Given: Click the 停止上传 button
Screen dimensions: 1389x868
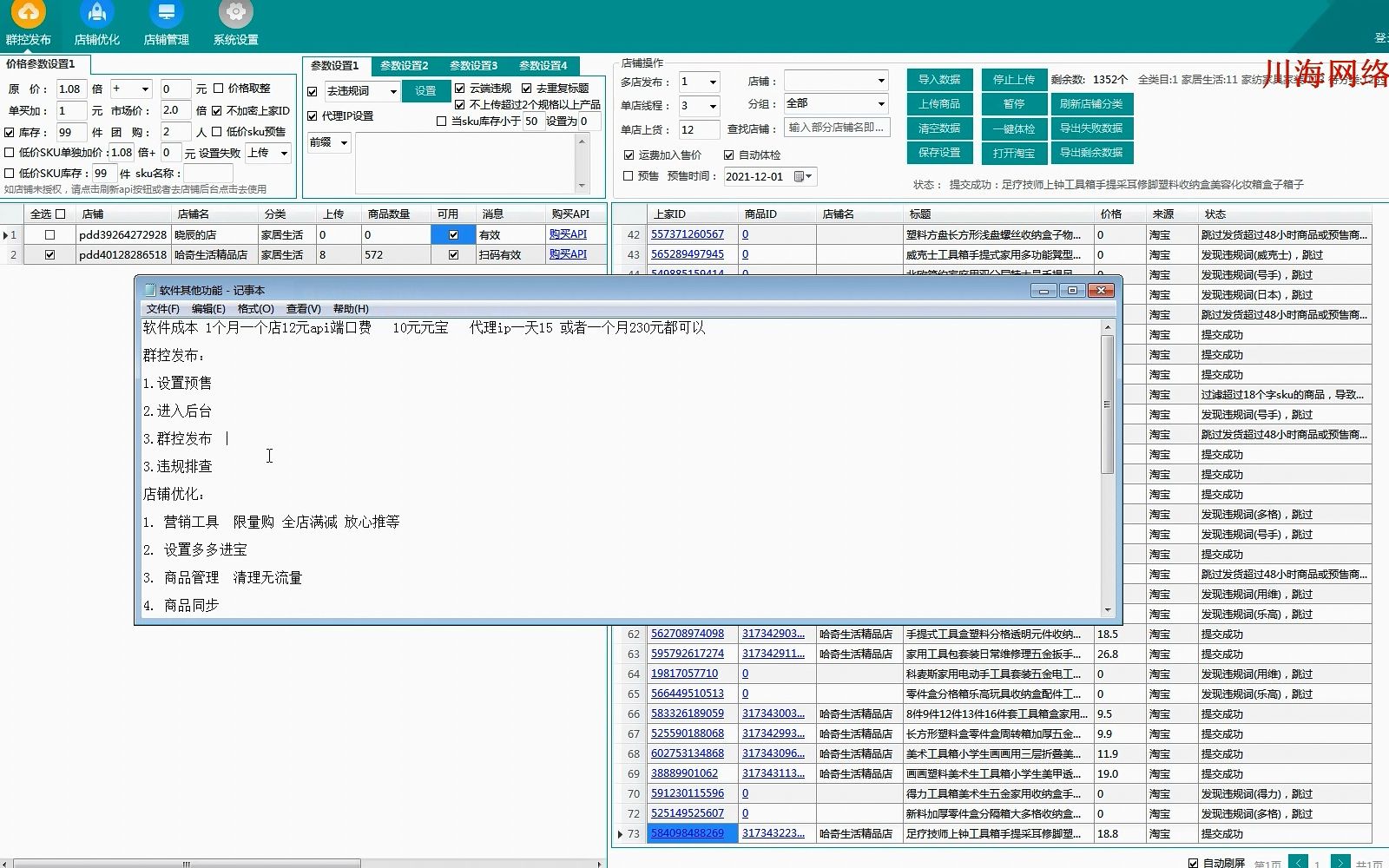Looking at the screenshot, I should tap(1014, 79).
